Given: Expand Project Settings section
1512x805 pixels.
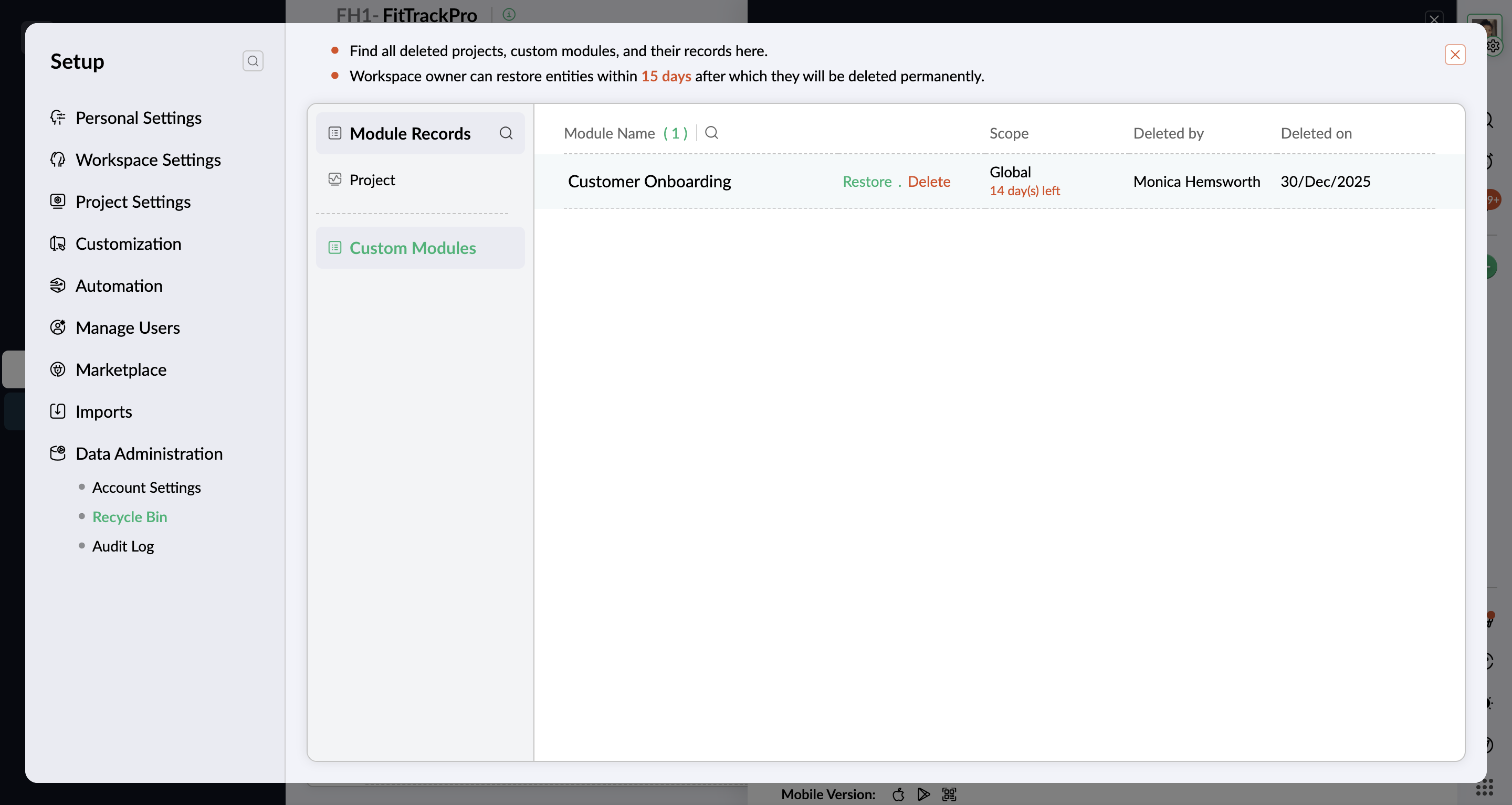Looking at the screenshot, I should pos(133,202).
